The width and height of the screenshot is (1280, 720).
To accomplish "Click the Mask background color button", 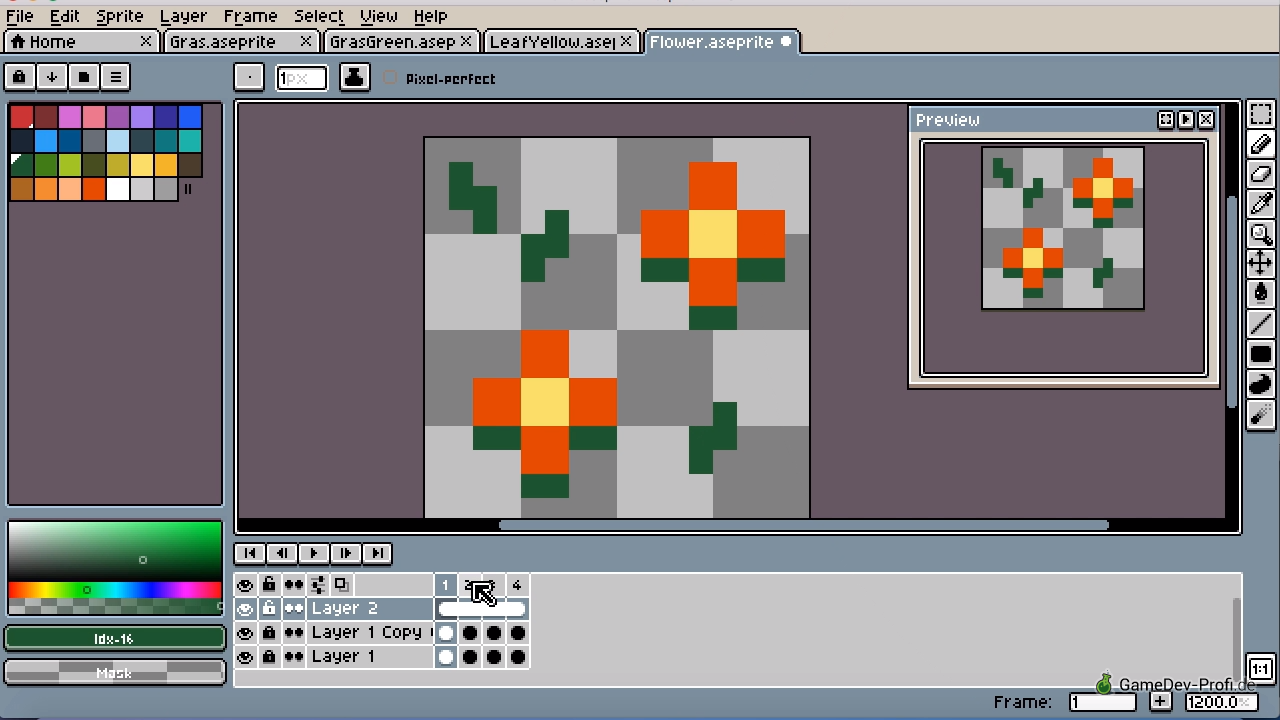I will (x=114, y=673).
